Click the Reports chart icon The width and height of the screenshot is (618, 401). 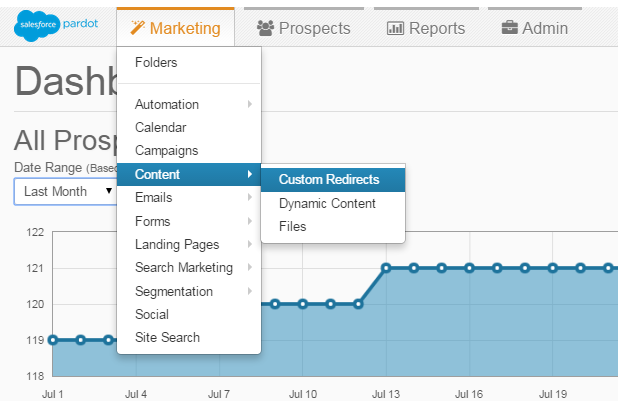pos(395,28)
